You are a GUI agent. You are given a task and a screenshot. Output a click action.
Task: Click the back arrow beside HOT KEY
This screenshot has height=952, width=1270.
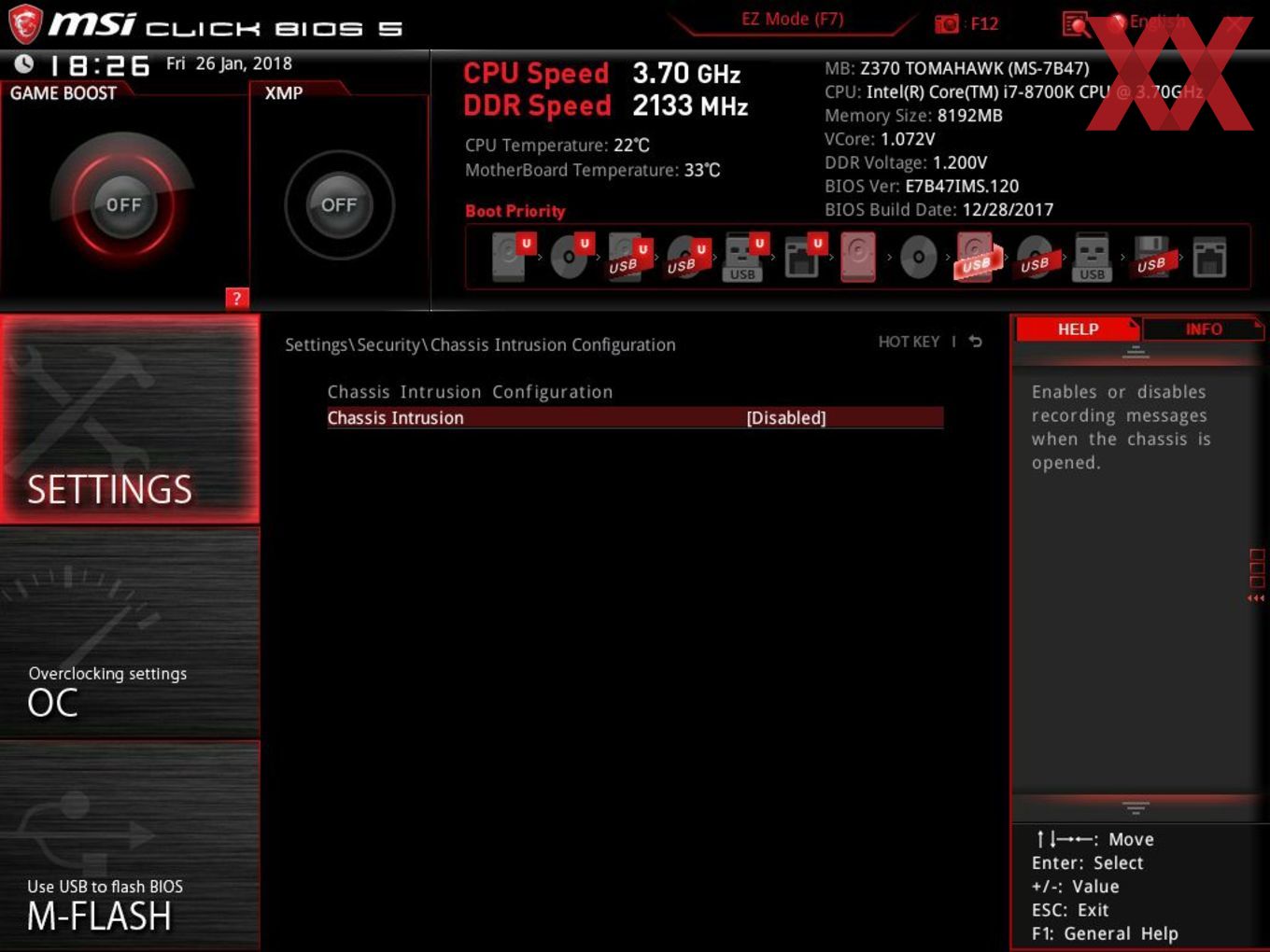975,342
